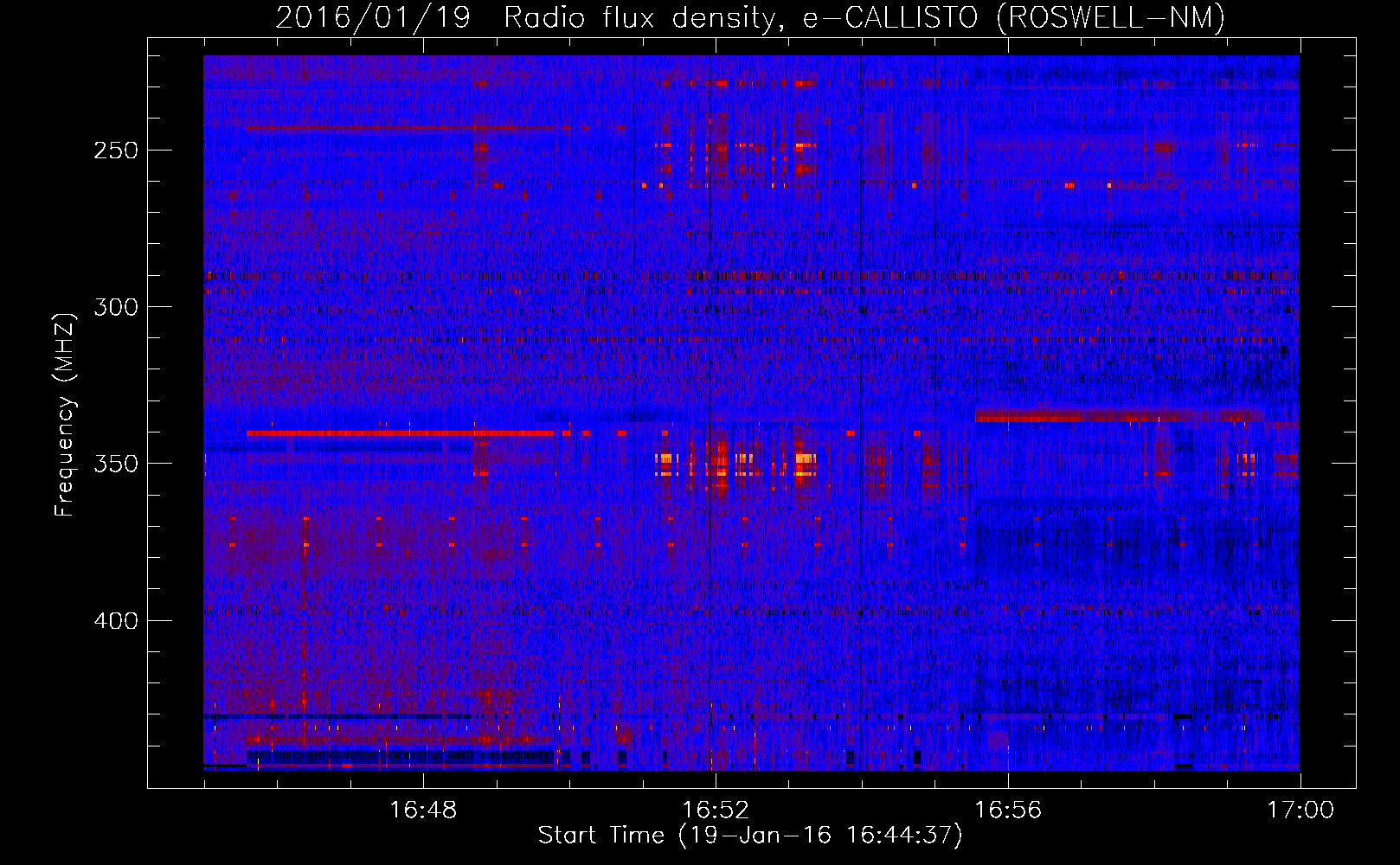Click the red horizontal line near 340 MHz
1400x865 pixels.
[x=400, y=432]
